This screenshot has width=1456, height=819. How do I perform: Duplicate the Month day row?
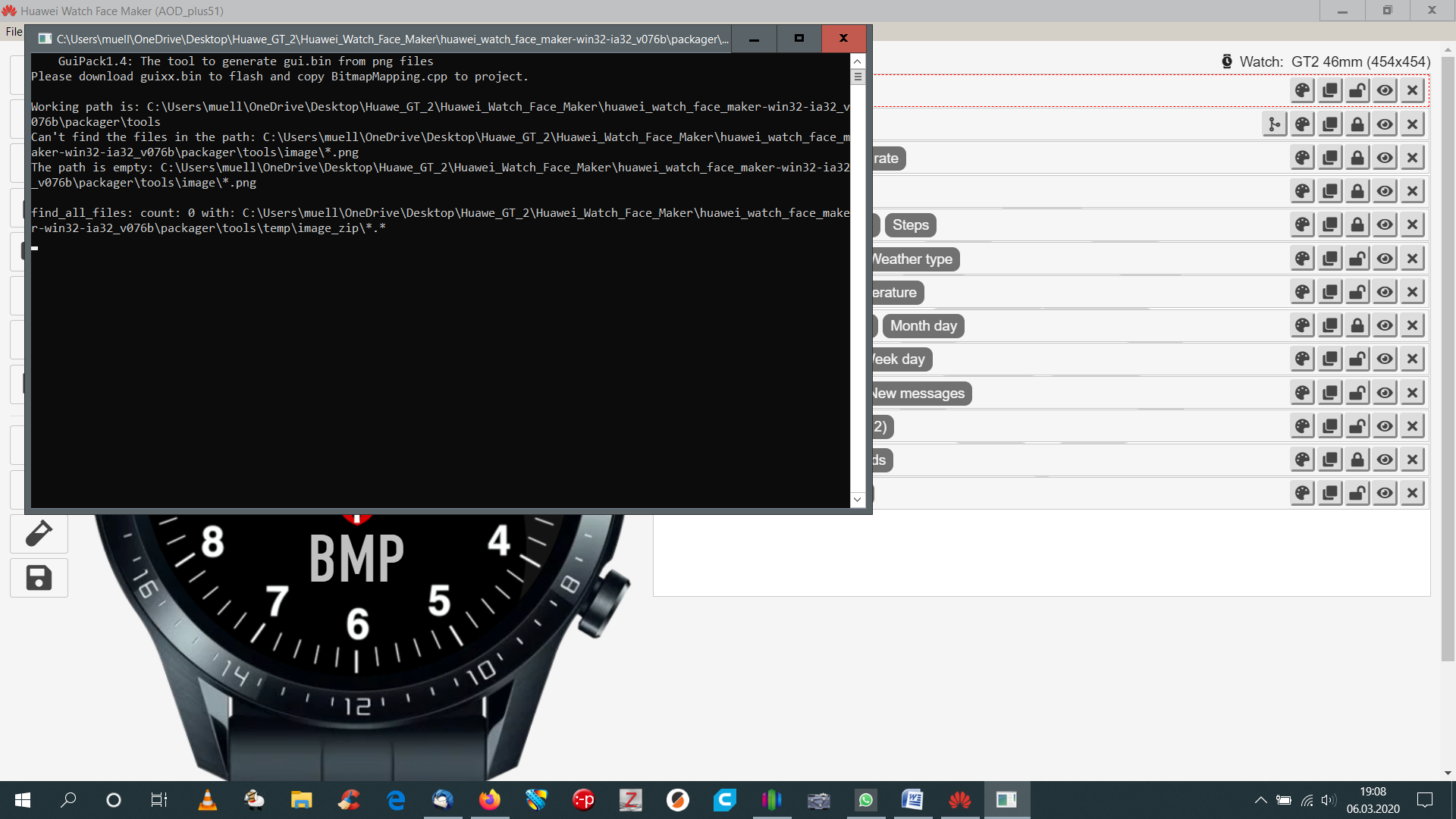click(x=1330, y=325)
